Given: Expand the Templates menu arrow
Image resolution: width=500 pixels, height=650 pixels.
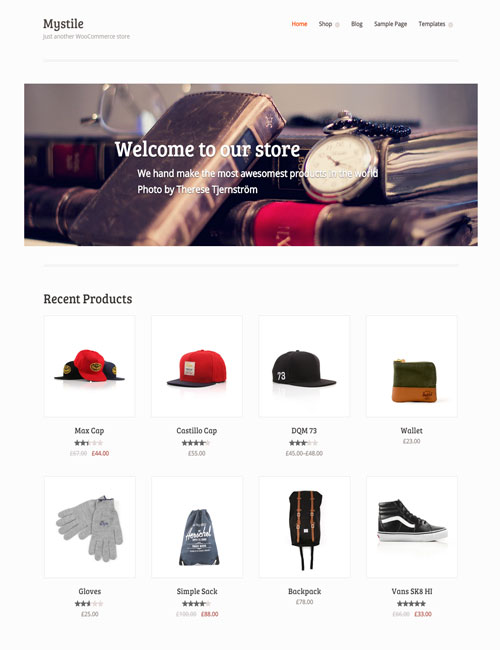Looking at the screenshot, I should coord(451,25).
